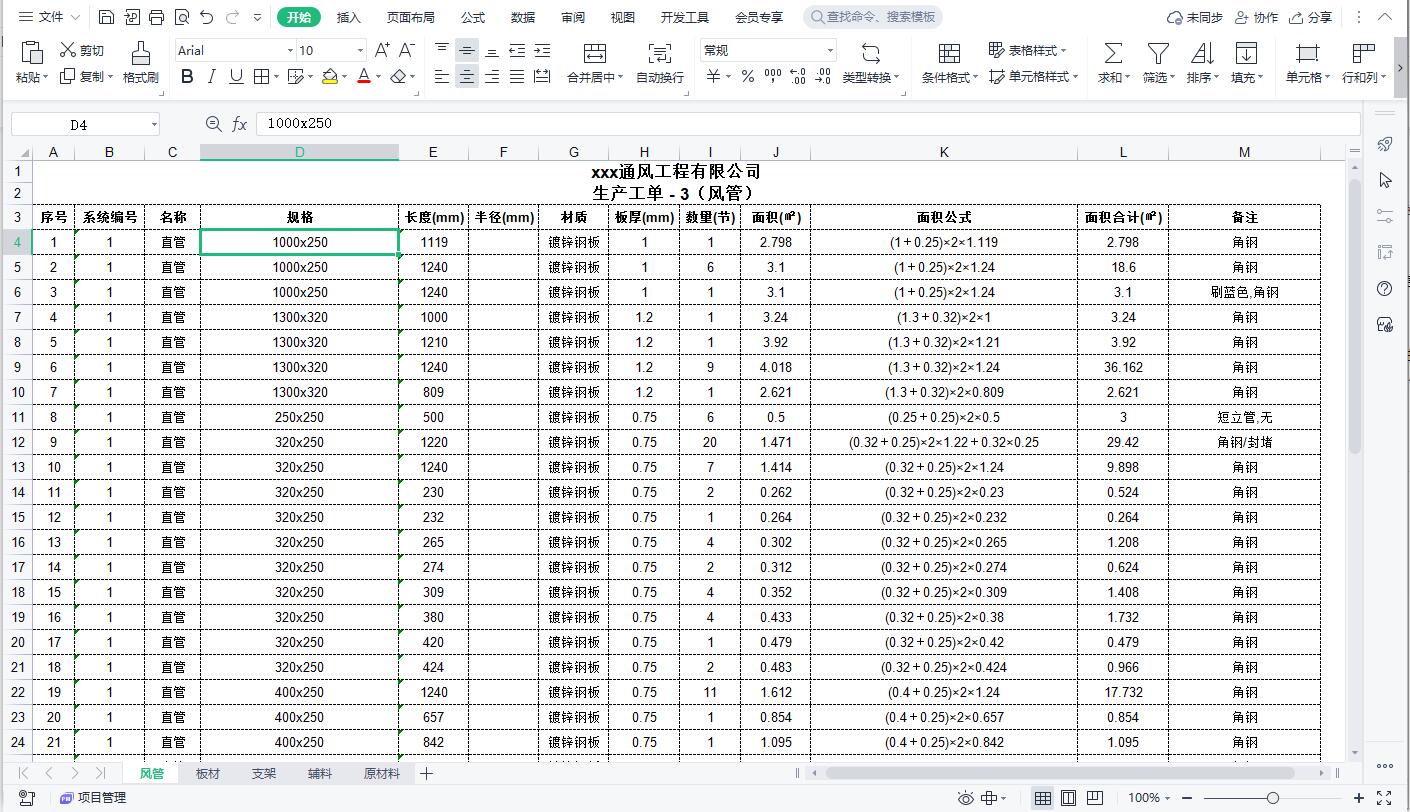This screenshot has width=1410, height=812.
Task: Switch to the 板材 sheet tab
Action: pyautogui.click(x=205, y=773)
